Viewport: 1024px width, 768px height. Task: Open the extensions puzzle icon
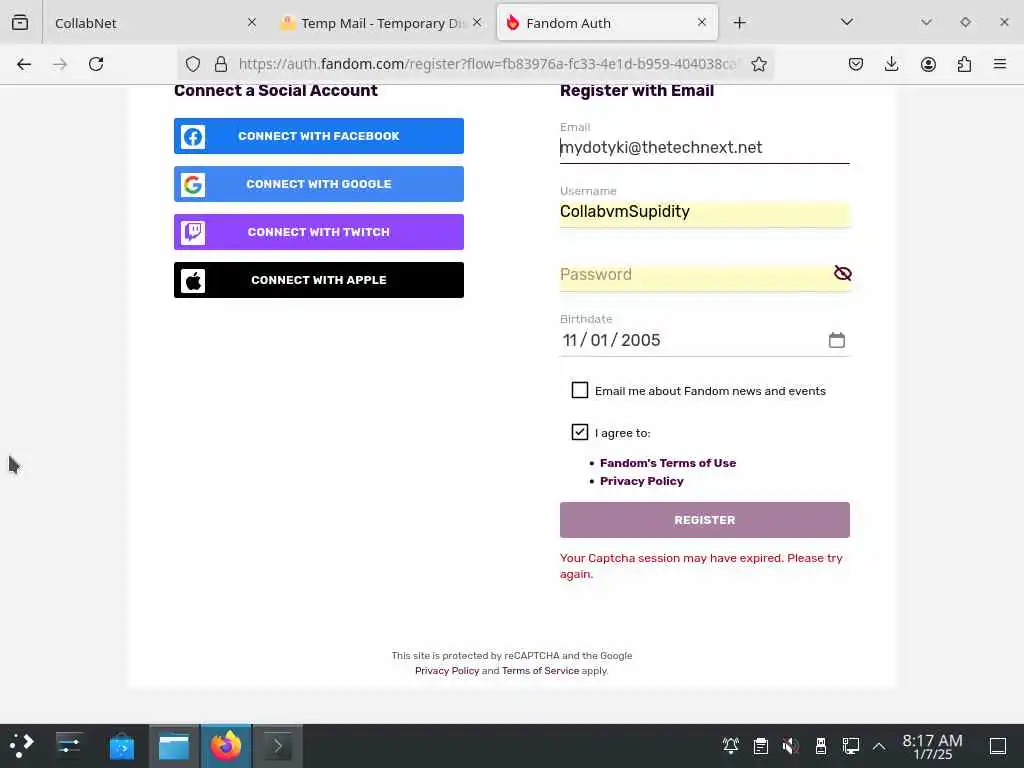pyautogui.click(x=964, y=64)
